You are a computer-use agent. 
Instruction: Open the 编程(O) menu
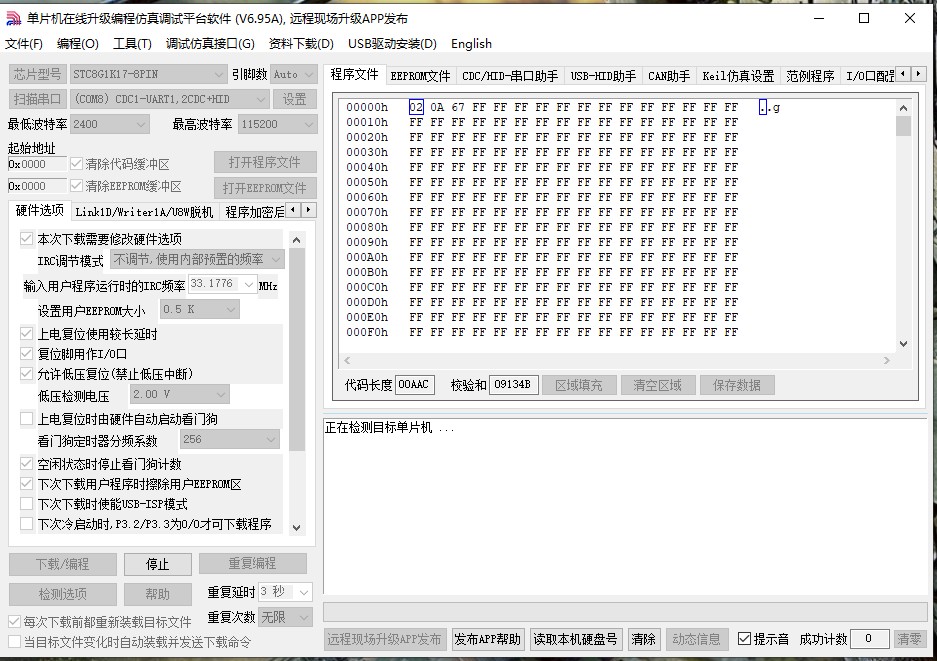click(78, 44)
